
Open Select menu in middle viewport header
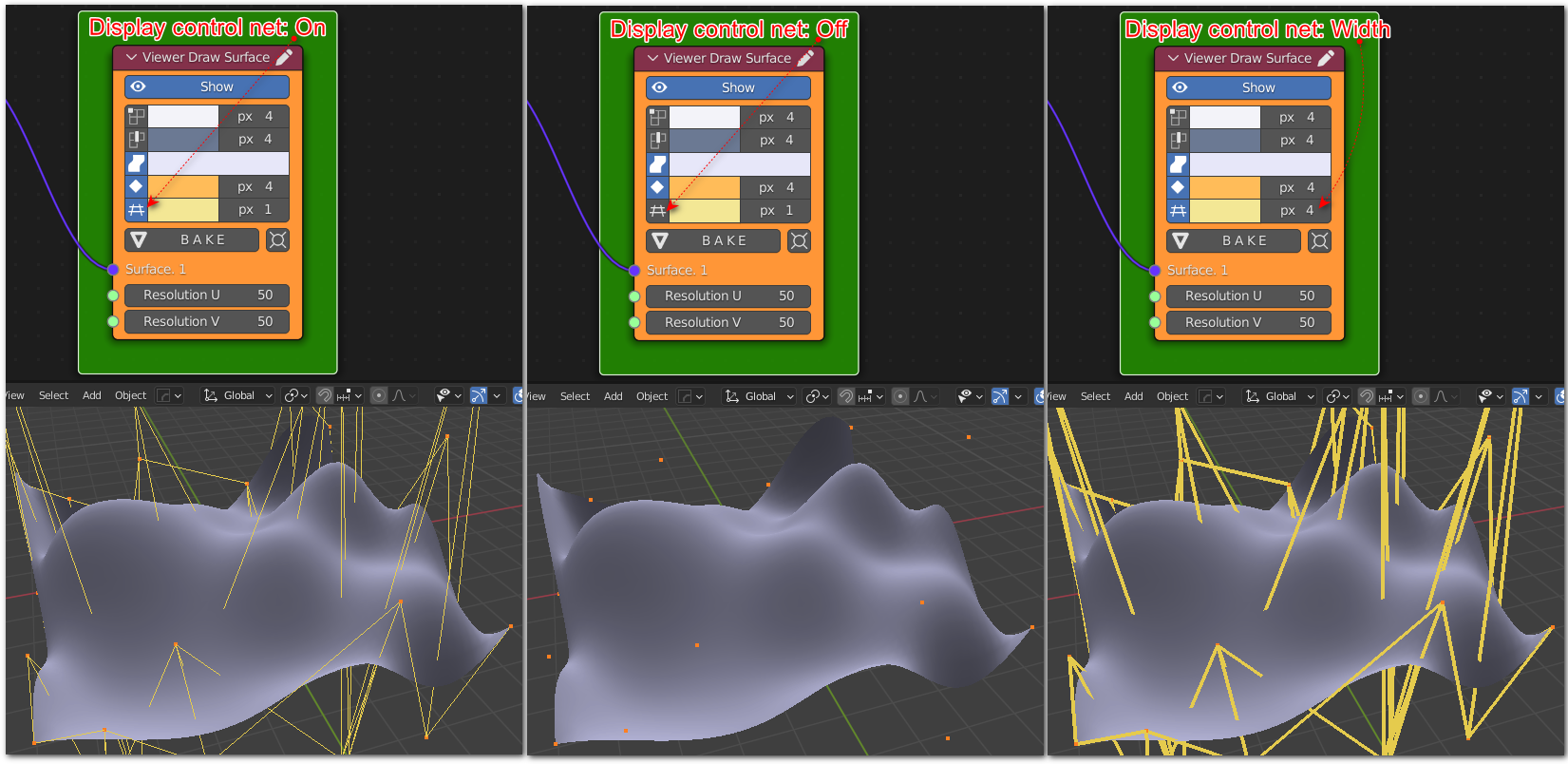click(x=575, y=396)
